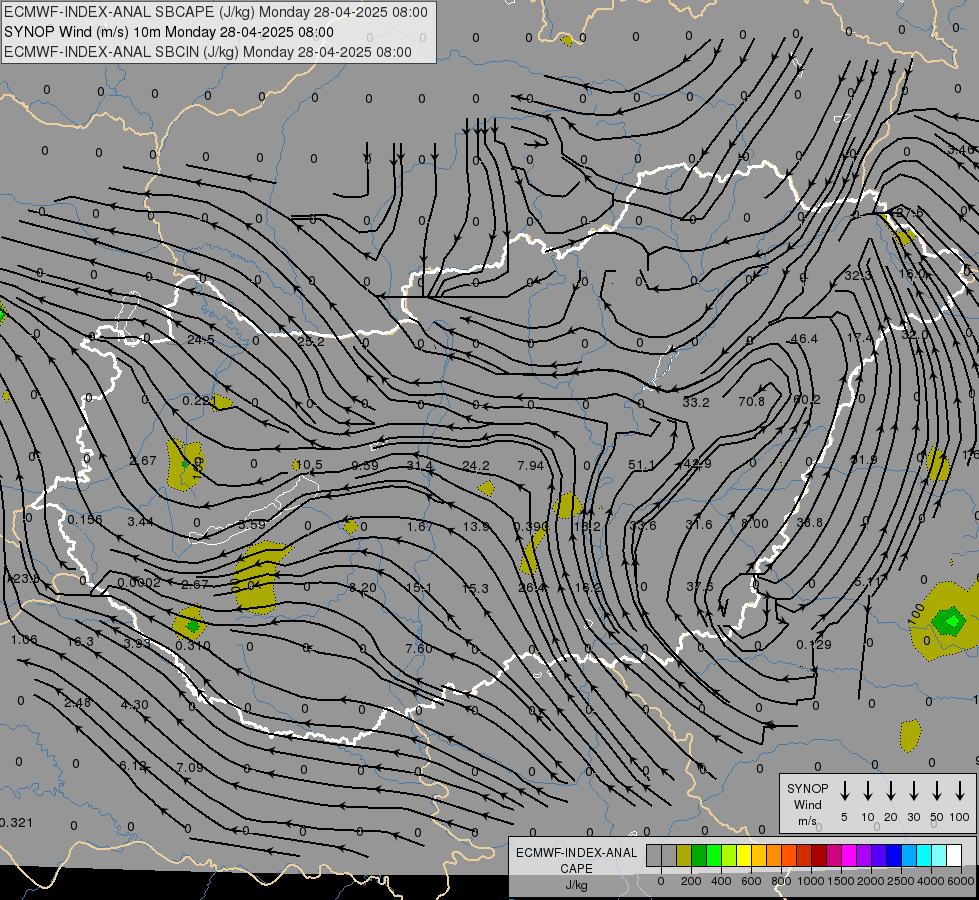Click the 24.5 value on the map
Image resolution: width=979 pixels, height=900 pixels.
tap(201, 340)
